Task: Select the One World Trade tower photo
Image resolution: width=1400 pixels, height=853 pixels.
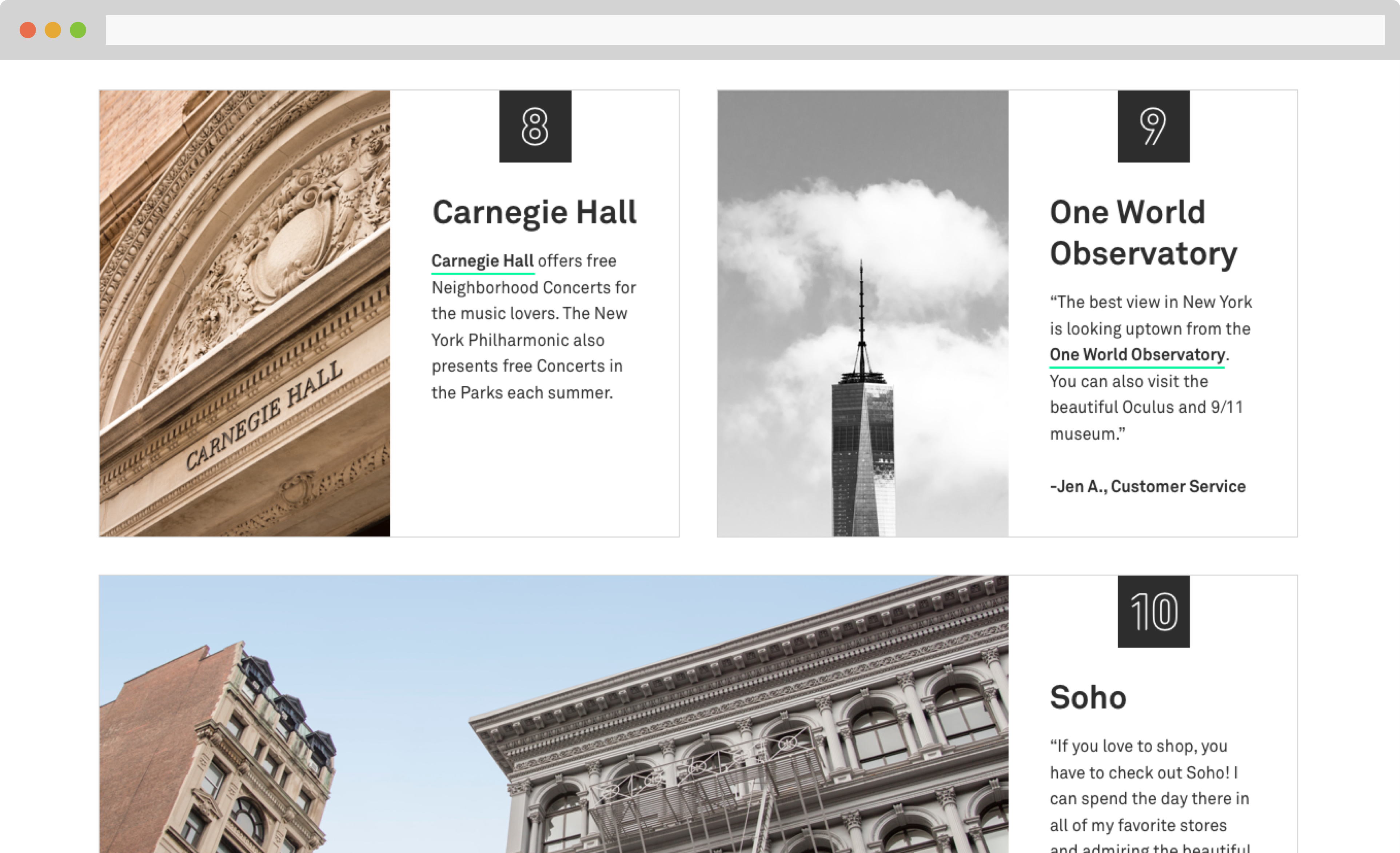Action: [x=863, y=313]
